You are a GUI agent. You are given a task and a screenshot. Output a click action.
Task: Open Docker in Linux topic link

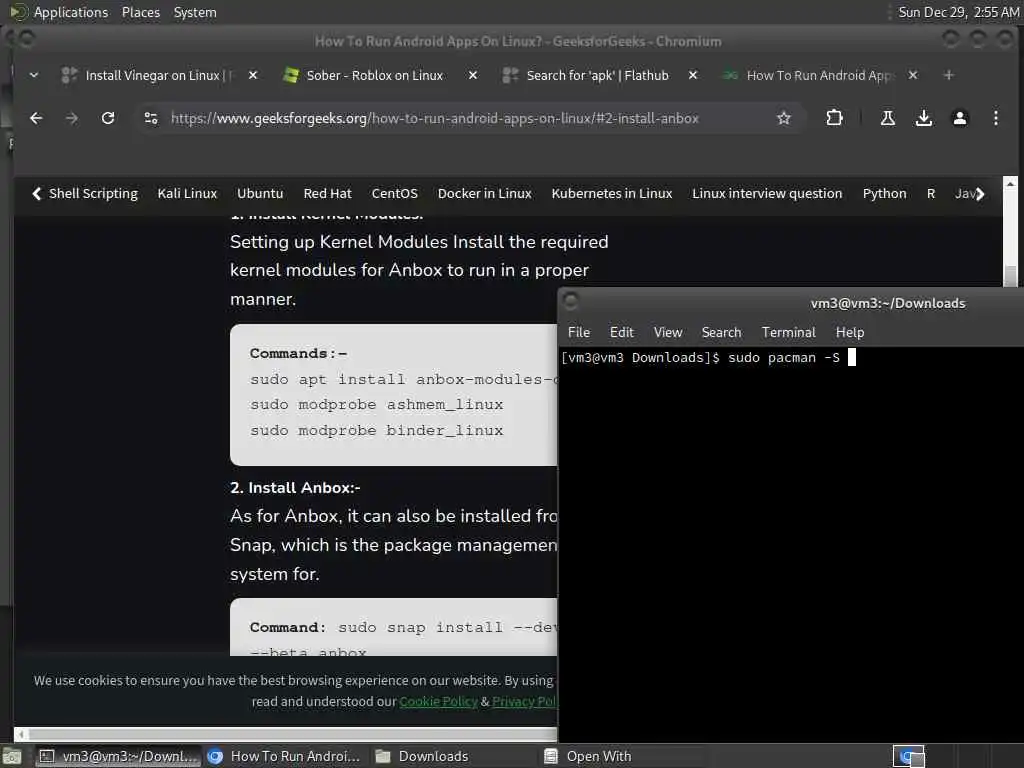tap(485, 193)
